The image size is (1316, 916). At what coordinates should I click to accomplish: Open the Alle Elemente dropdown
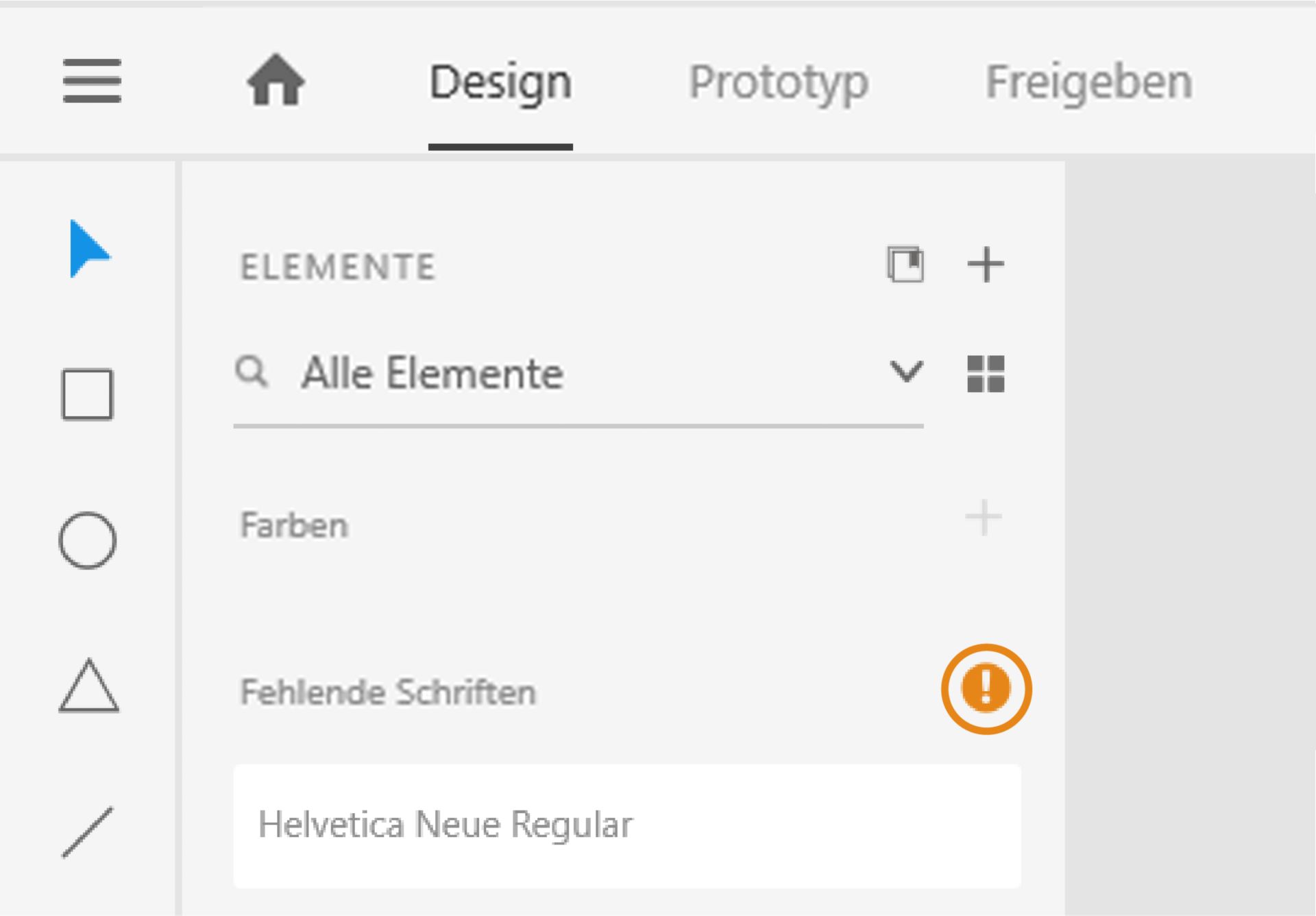[432, 372]
